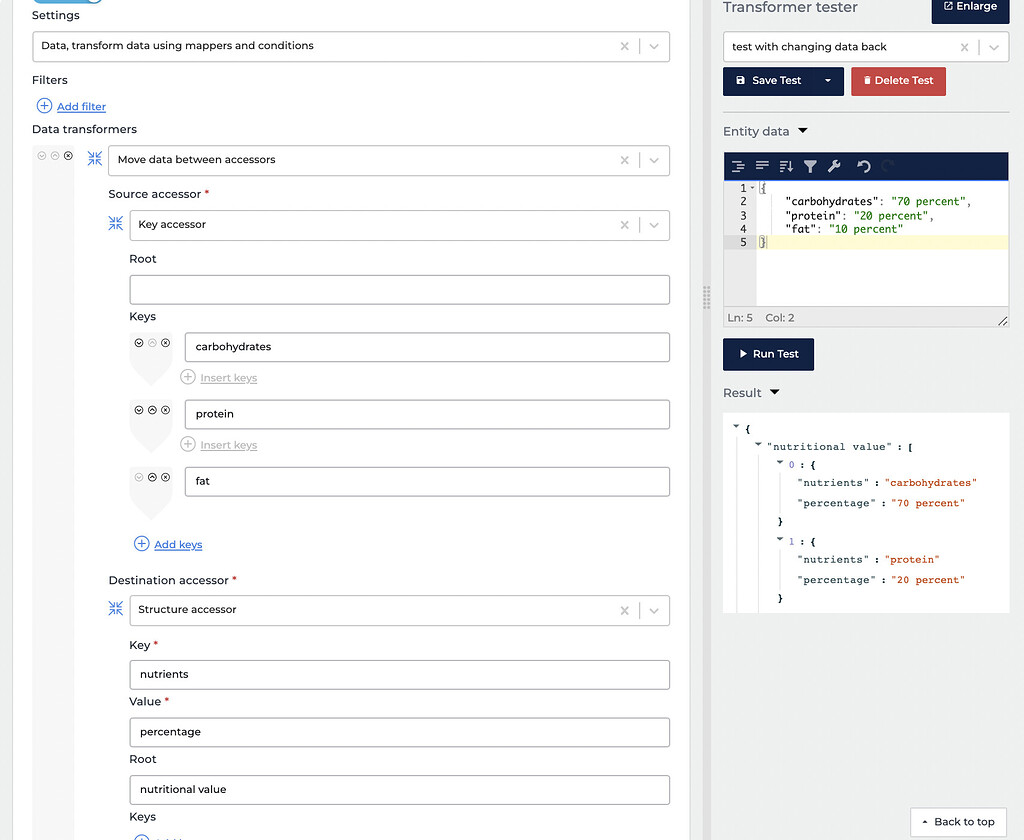Remove the Move data between accessors transformer
Image resolution: width=1024 pixels, height=840 pixels.
point(69,155)
